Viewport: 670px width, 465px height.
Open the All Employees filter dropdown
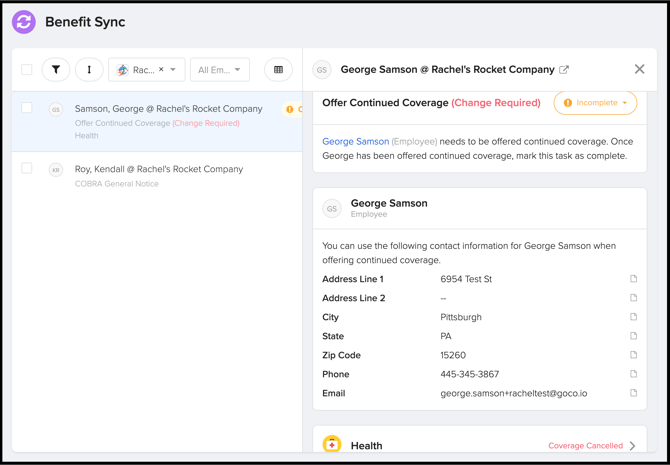220,70
